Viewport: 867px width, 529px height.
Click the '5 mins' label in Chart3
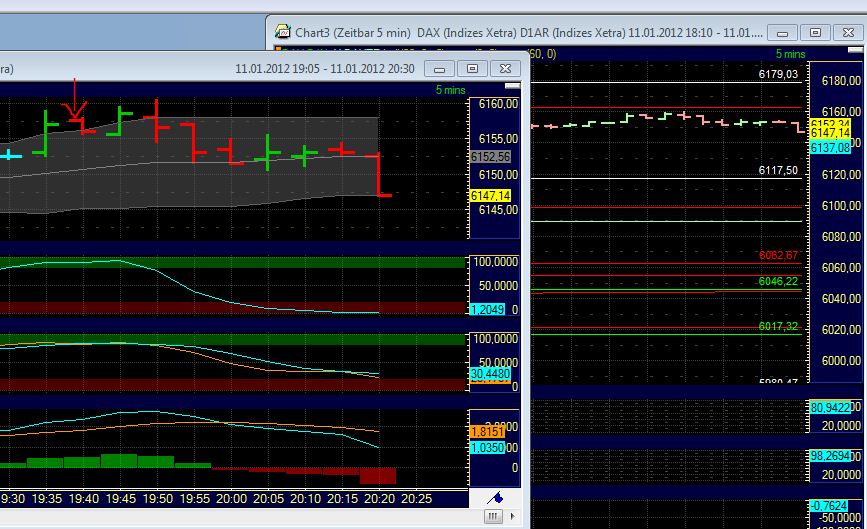tap(791, 52)
